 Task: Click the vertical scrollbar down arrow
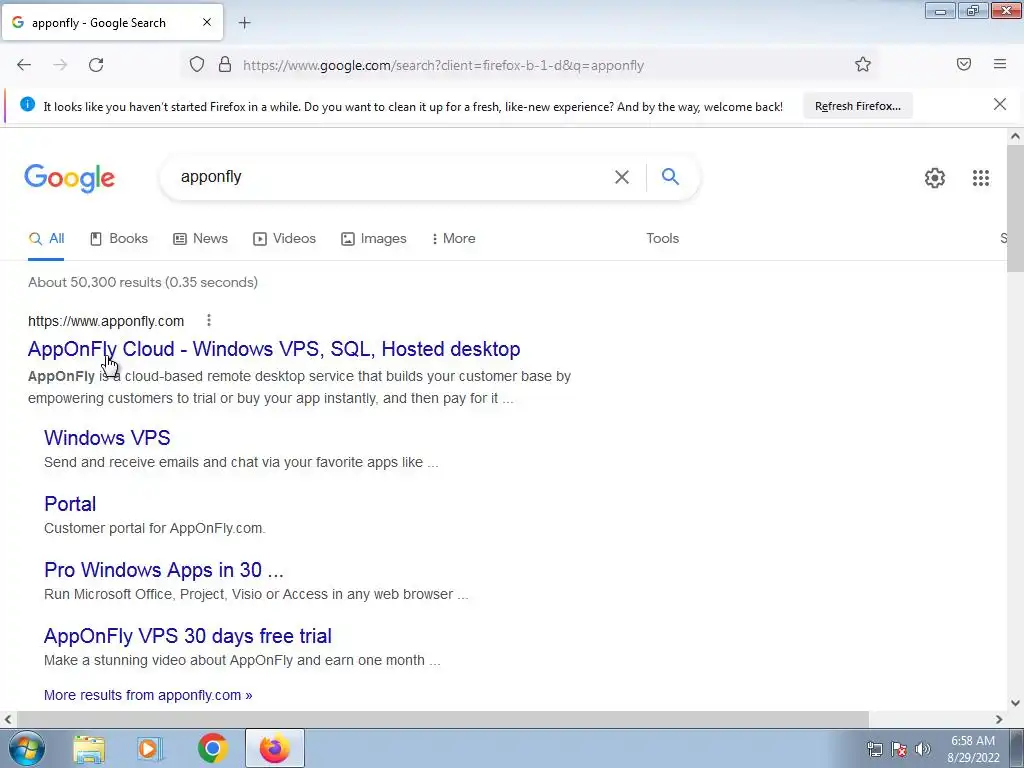1015,703
